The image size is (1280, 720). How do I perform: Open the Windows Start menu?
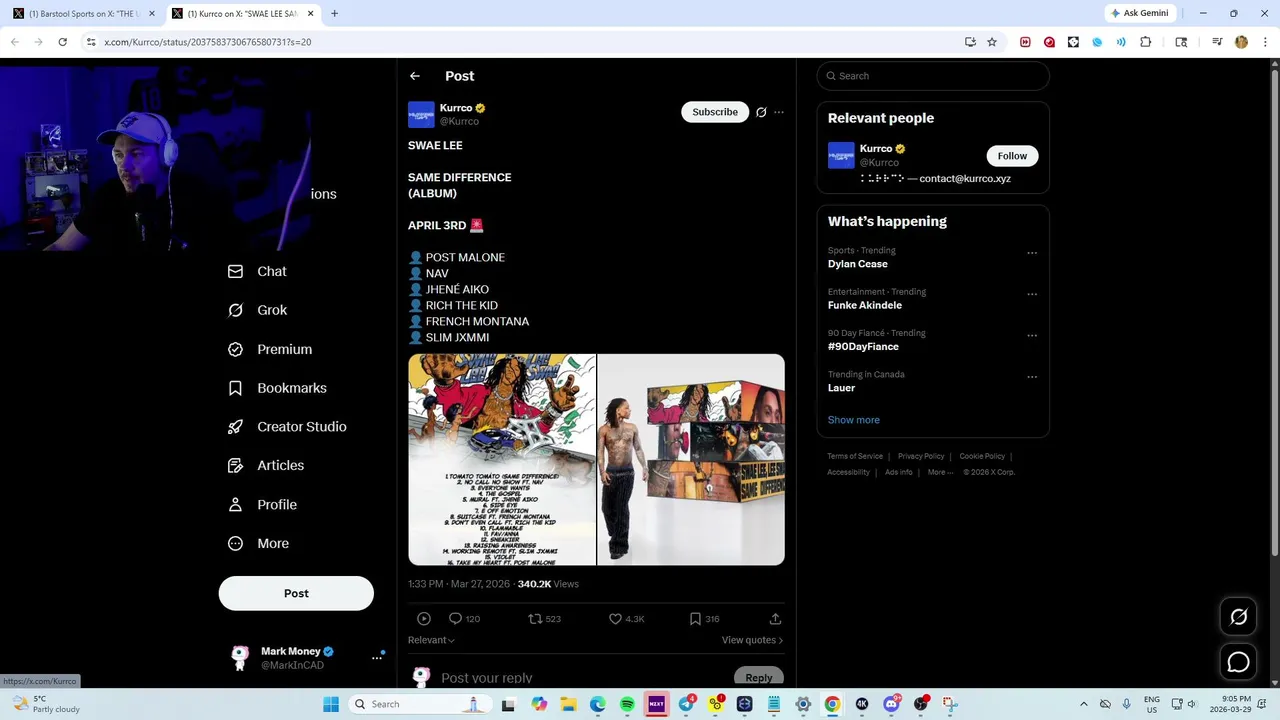pyautogui.click(x=331, y=704)
